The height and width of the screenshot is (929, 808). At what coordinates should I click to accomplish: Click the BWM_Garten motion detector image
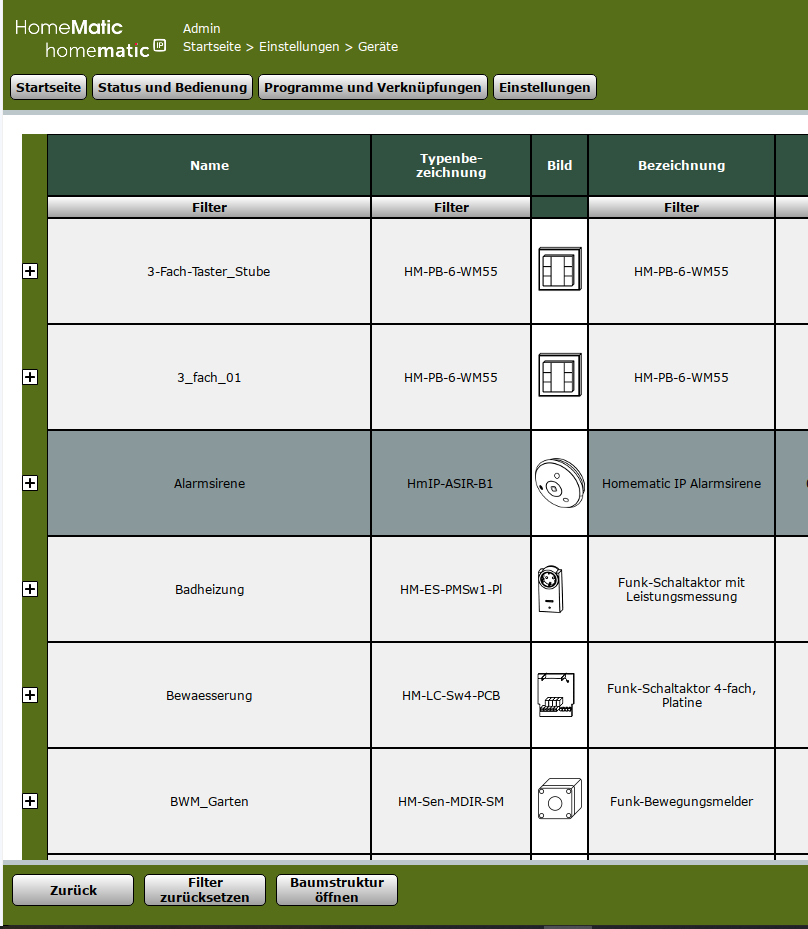tap(560, 799)
